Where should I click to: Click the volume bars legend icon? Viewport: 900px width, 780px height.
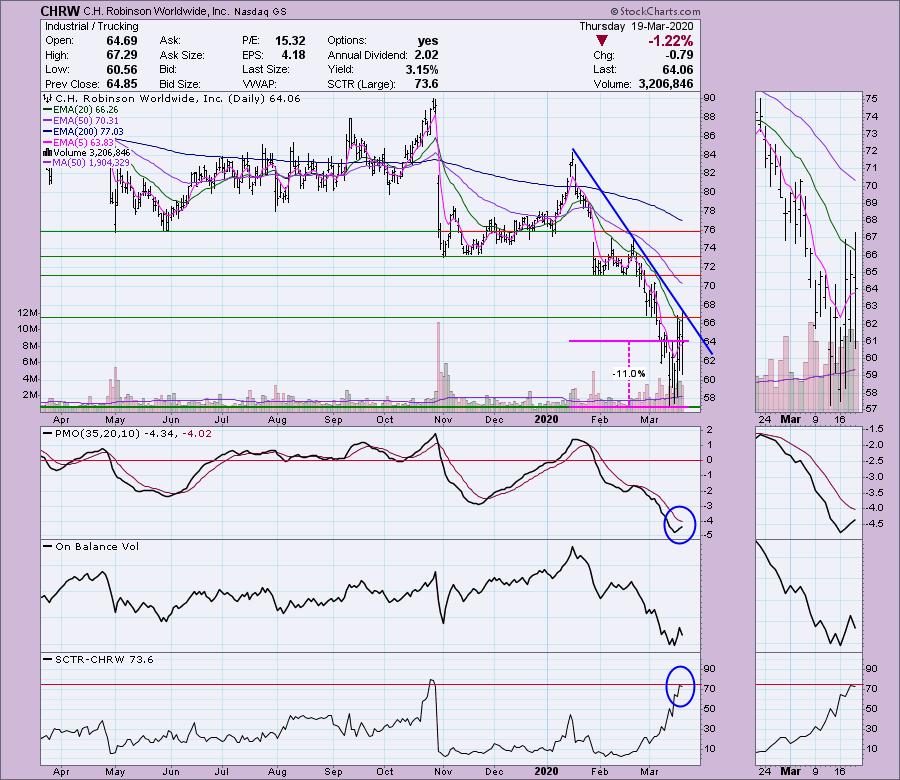tap(48, 153)
